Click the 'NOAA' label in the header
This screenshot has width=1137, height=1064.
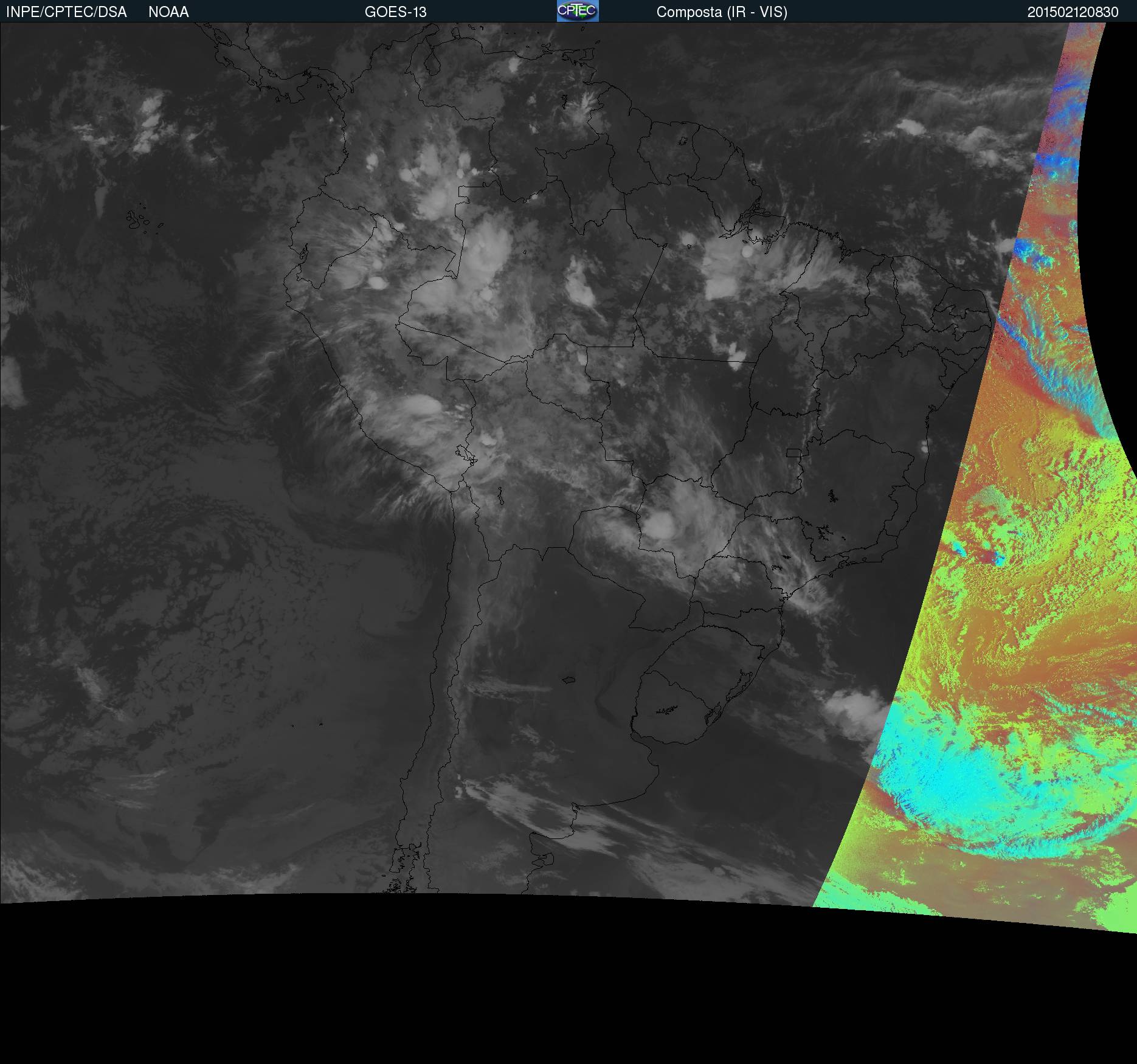(x=168, y=12)
